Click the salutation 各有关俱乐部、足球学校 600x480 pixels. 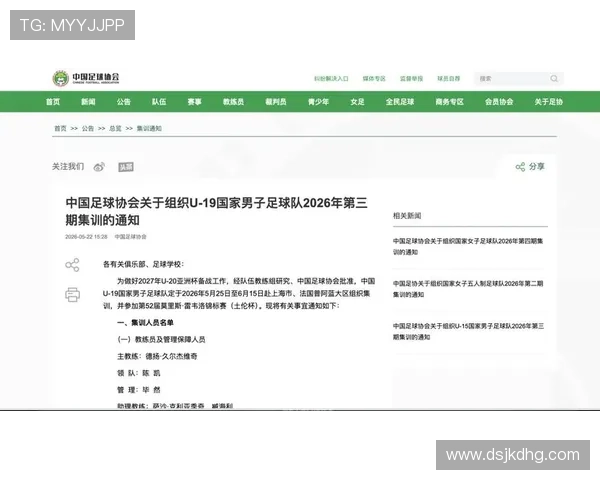[x=143, y=264]
